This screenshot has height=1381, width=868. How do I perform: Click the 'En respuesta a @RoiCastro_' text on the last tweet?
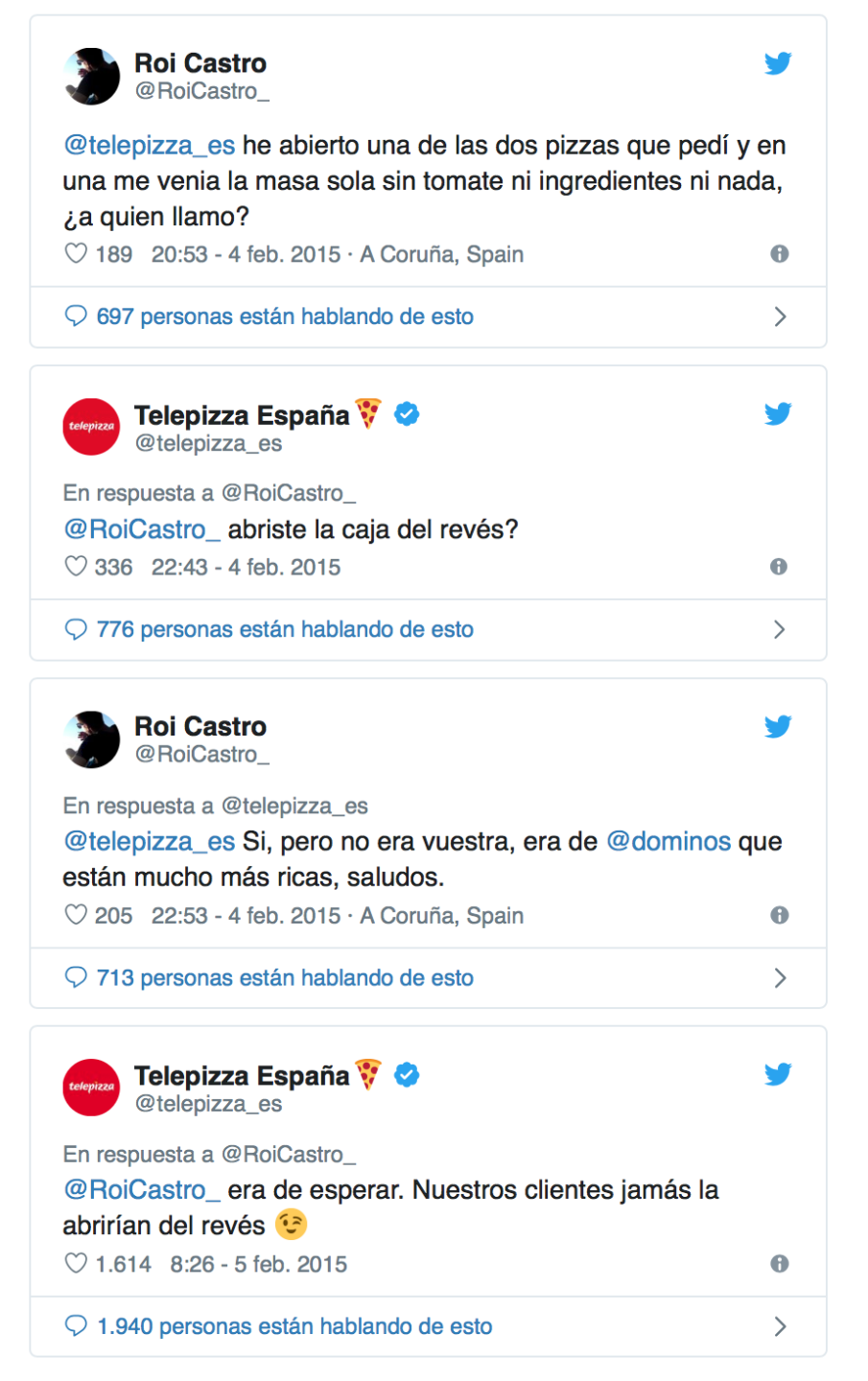[x=209, y=1154]
